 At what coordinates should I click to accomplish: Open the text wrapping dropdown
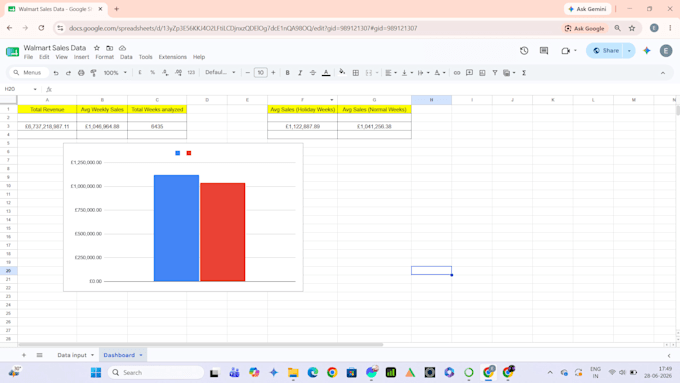[x=423, y=73]
